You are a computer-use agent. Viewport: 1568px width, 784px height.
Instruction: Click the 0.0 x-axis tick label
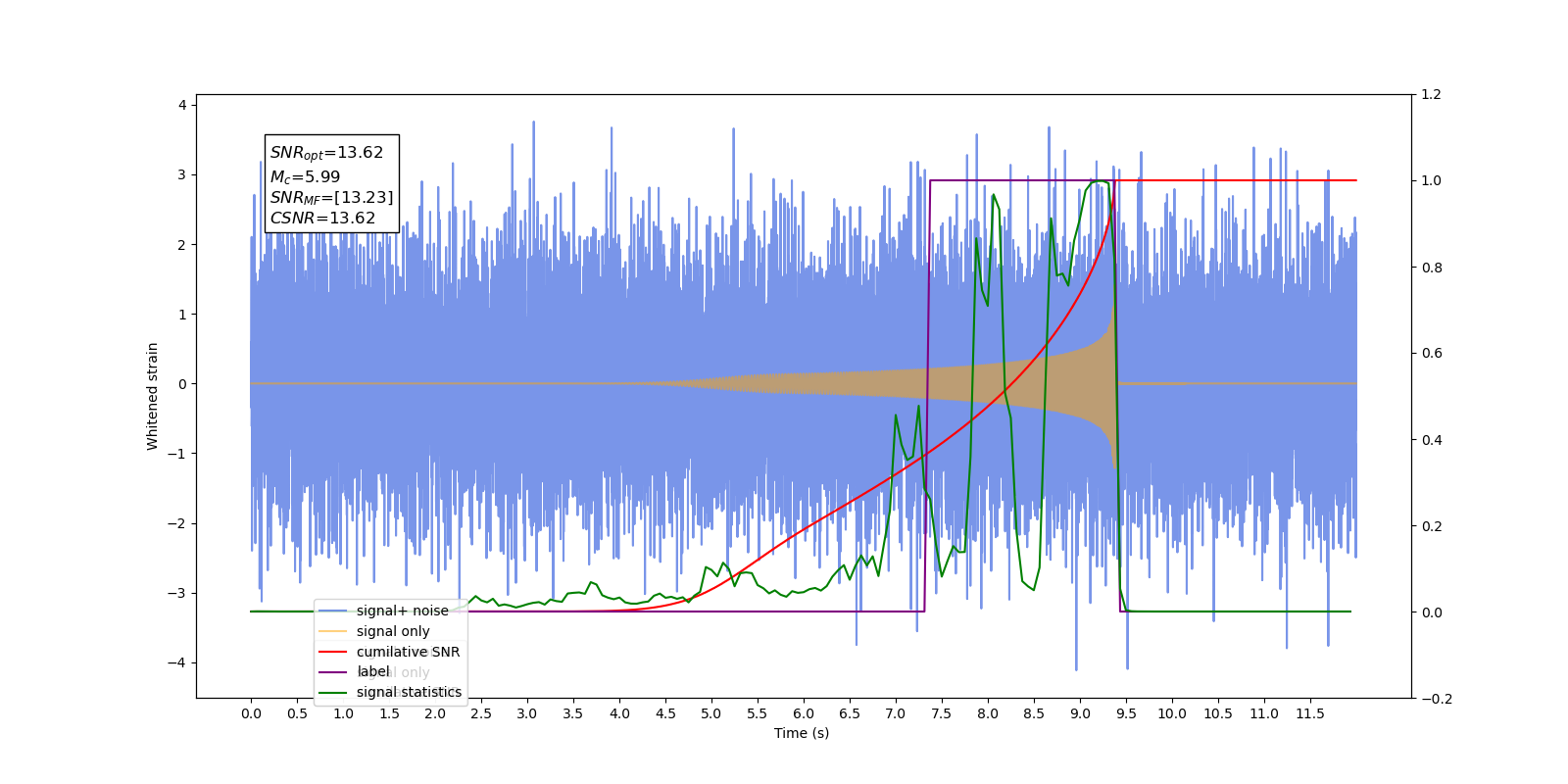[251, 713]
